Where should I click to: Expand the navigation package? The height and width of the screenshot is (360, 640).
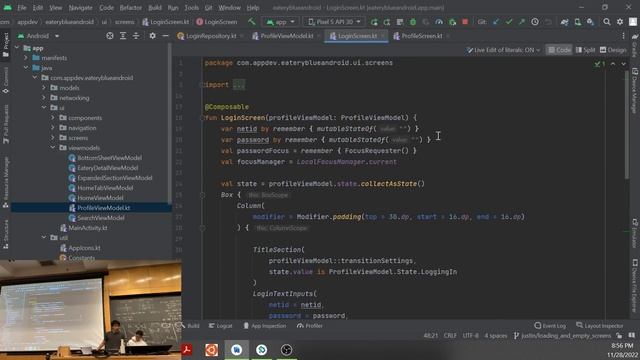click(53, 128)
